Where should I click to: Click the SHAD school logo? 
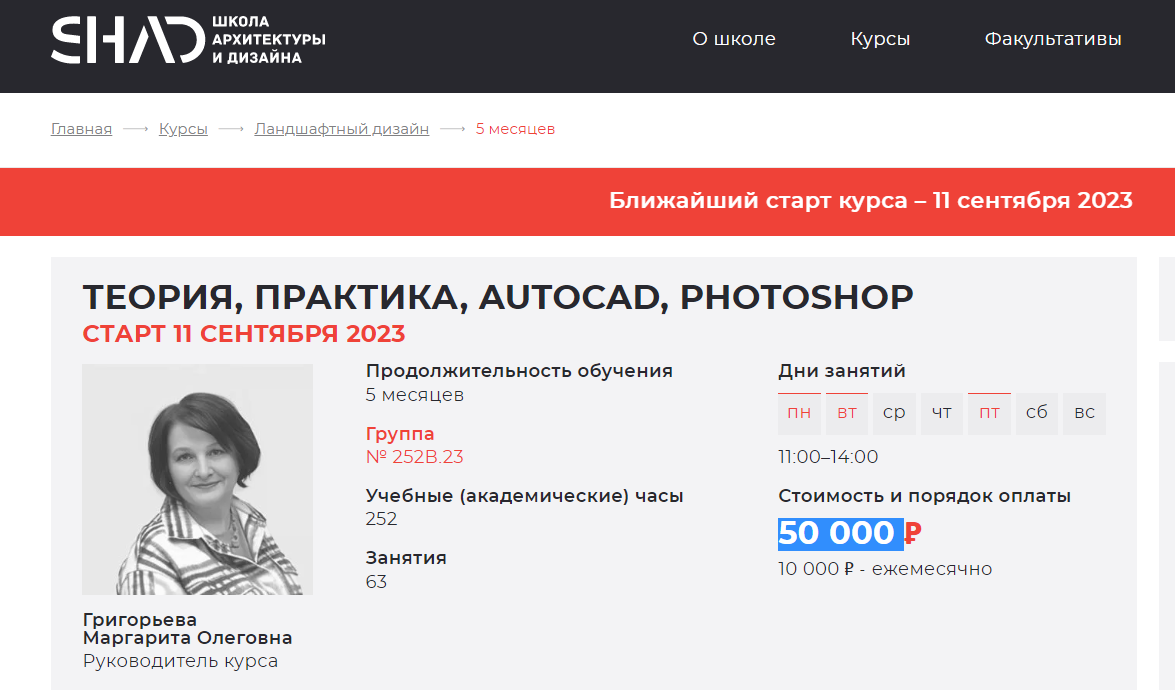click(188, 40)
